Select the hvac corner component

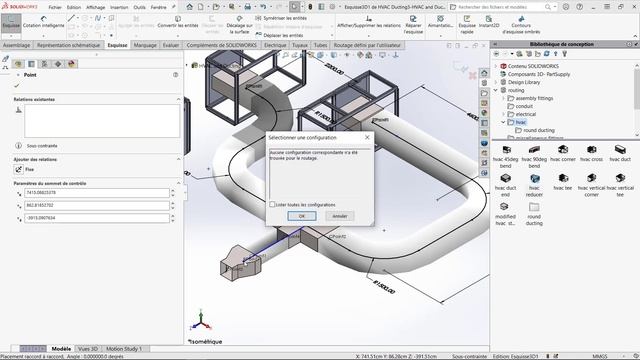click(563, 153)
